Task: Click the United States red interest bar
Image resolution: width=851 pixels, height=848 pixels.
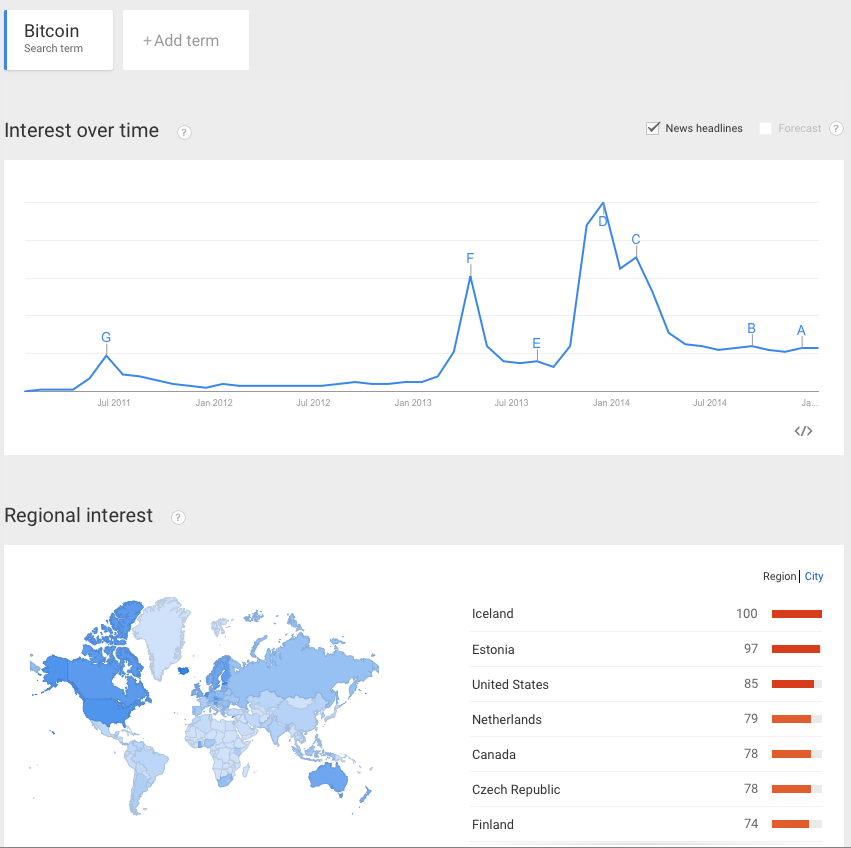Action: pos(793,685)
